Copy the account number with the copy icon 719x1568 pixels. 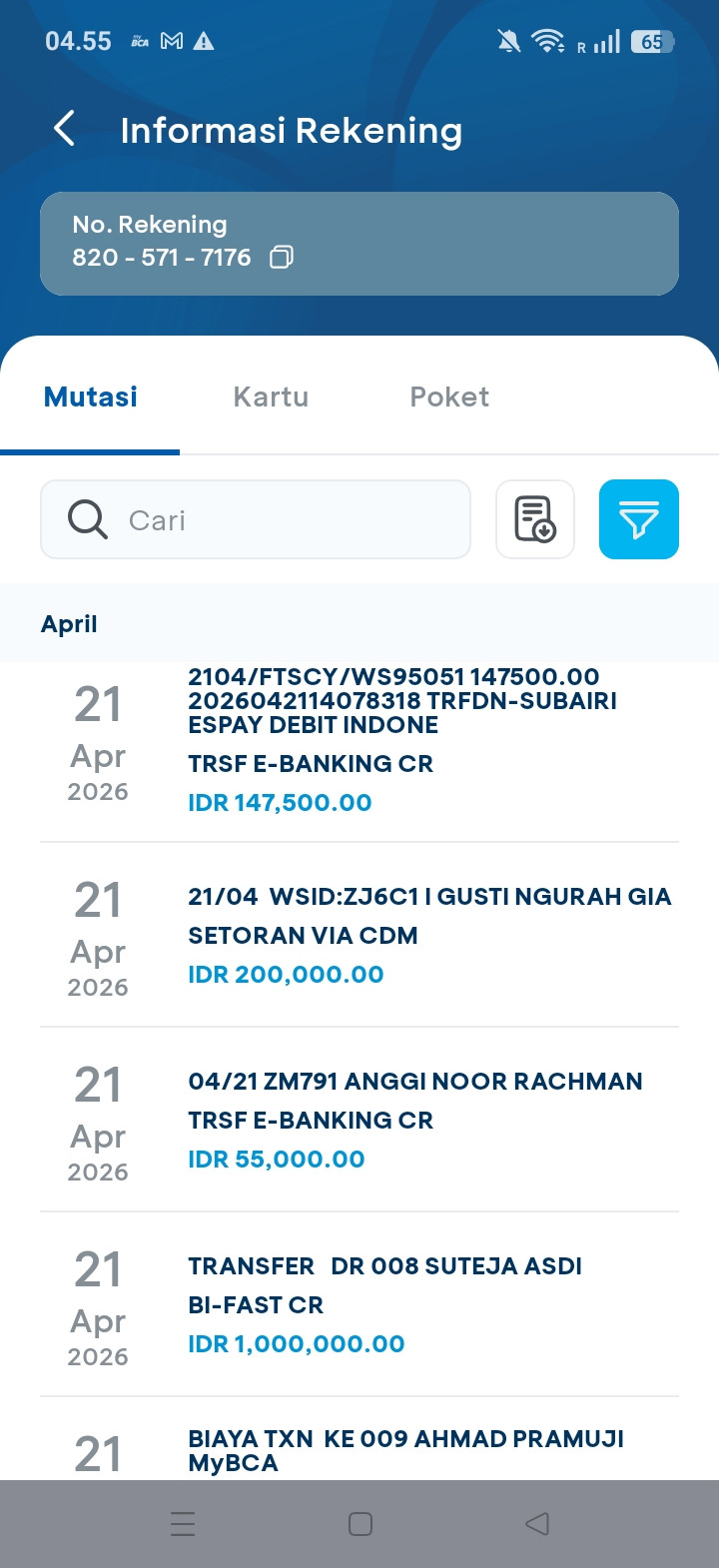[282, 258]
